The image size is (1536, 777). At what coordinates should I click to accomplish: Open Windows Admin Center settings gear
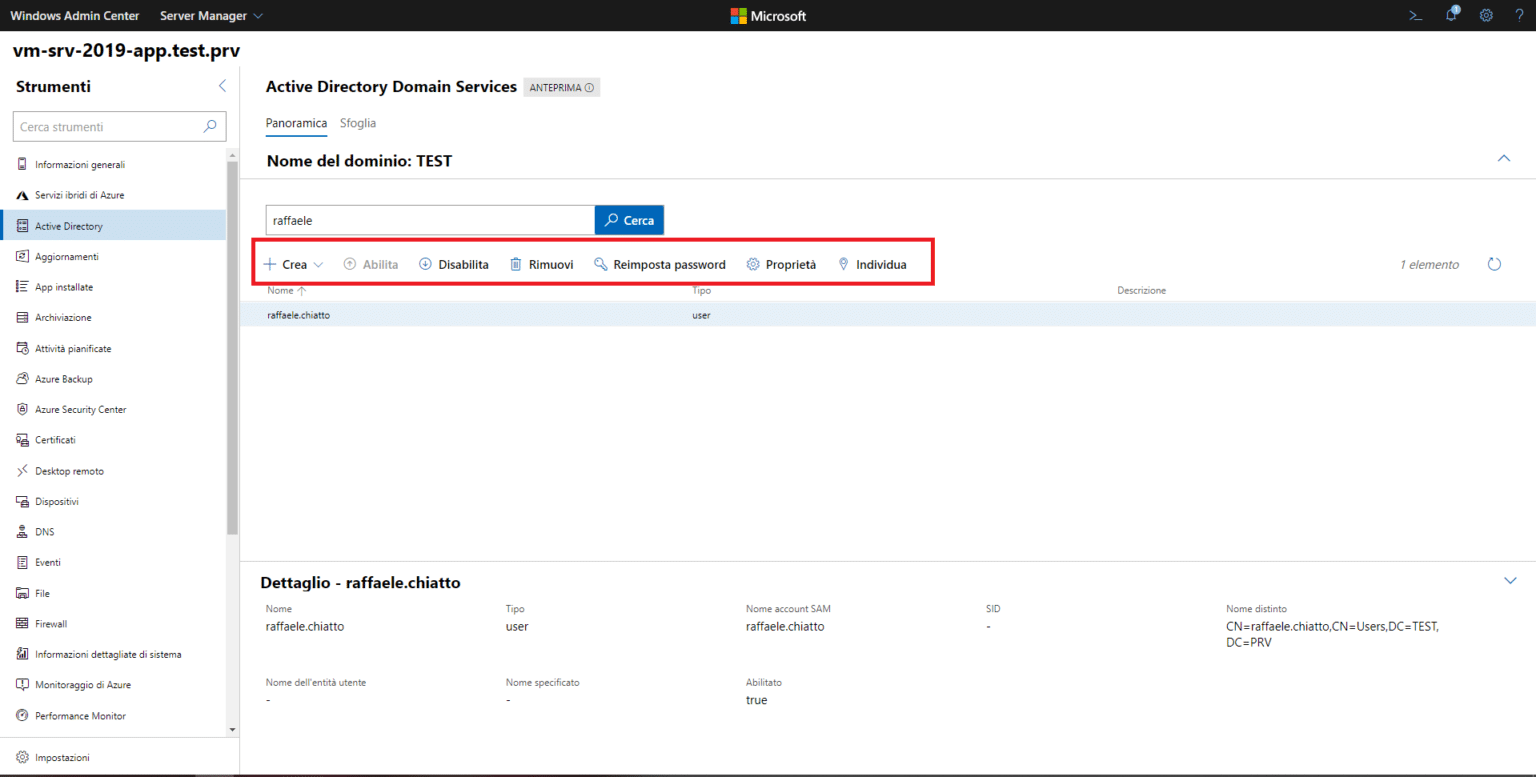point(1486,15)
